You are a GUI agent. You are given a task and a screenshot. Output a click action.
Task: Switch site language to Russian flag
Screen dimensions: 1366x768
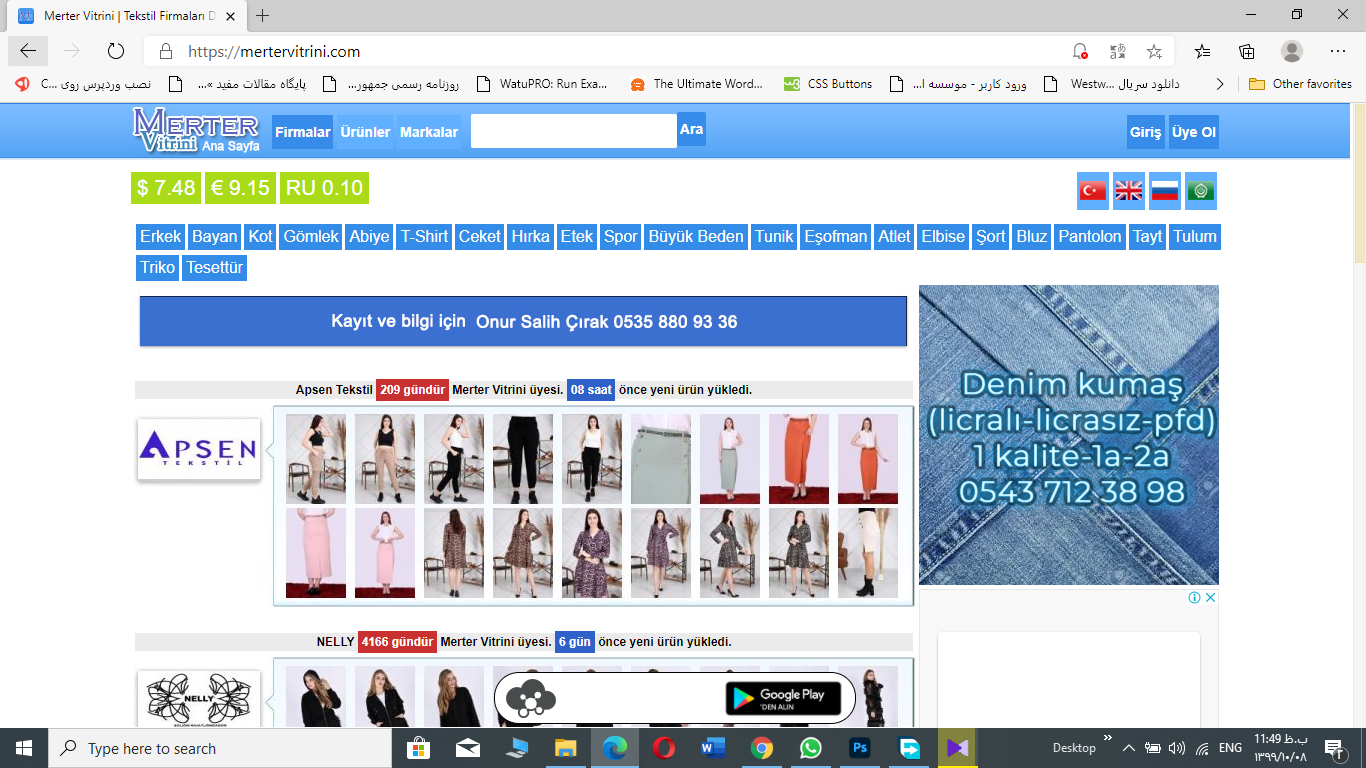[x=1165, y=191]
